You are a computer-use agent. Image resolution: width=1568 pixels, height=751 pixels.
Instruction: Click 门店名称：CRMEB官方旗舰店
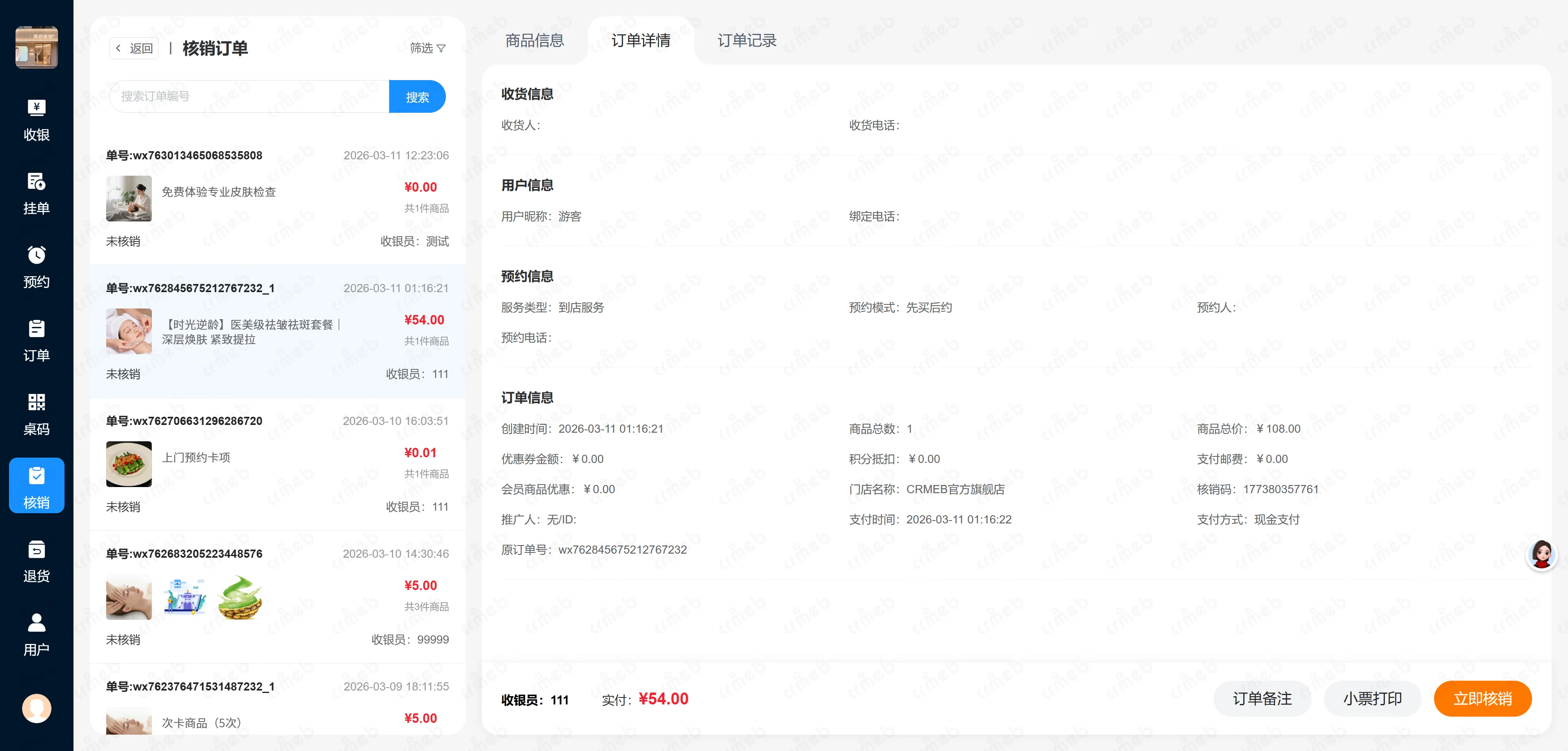[x=927, y=489]
